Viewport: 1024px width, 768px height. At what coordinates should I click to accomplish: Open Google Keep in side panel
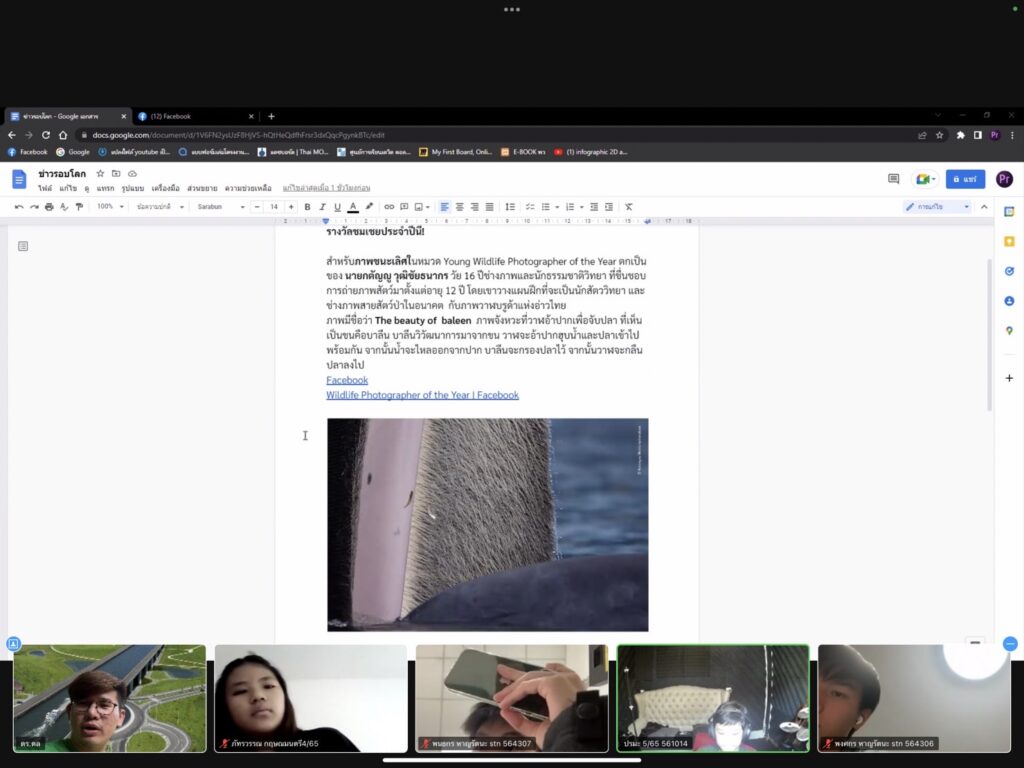point(1009,241)
